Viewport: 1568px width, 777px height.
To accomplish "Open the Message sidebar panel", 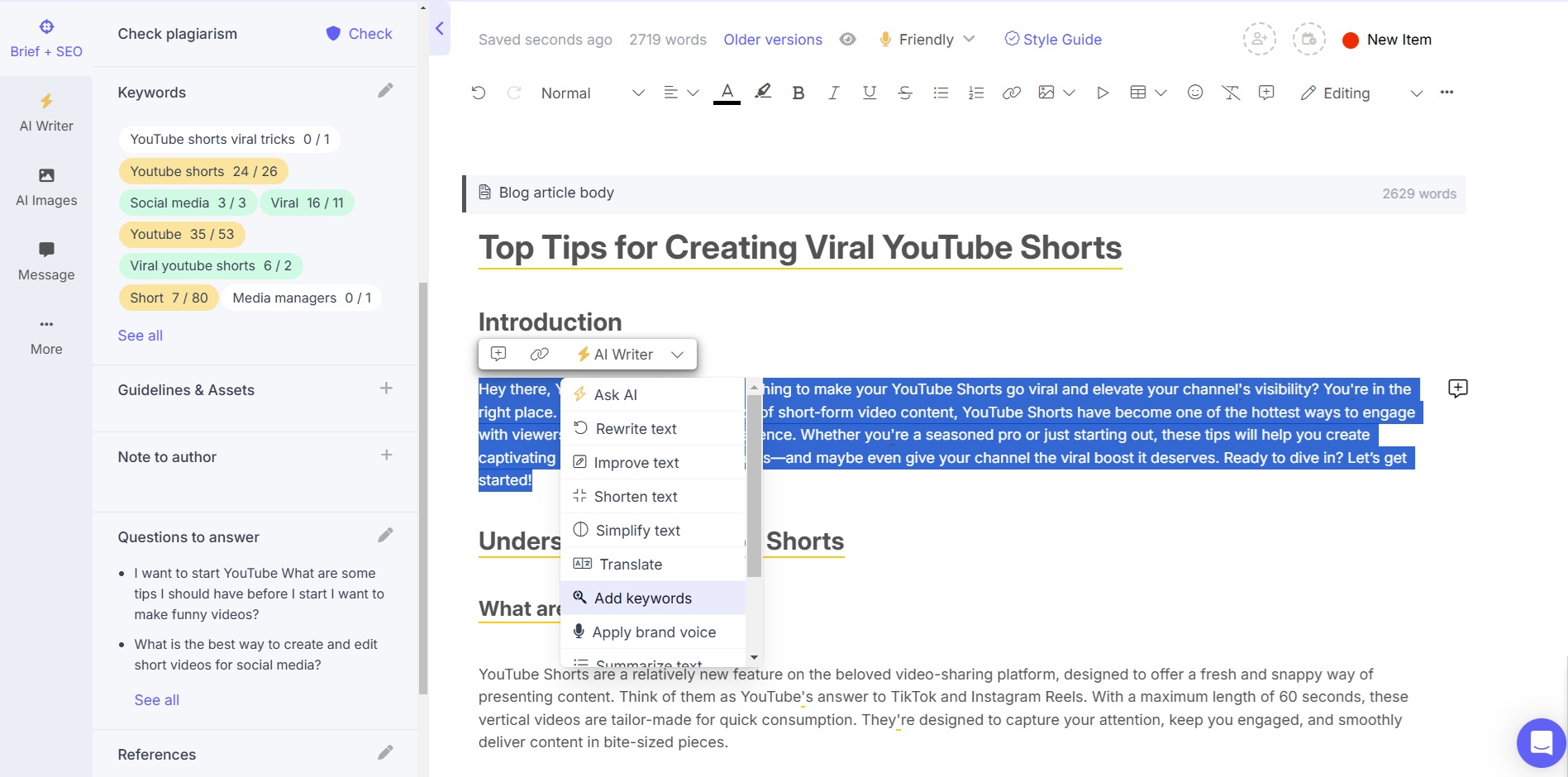I will pyautogui.click(x=46, y=262).
